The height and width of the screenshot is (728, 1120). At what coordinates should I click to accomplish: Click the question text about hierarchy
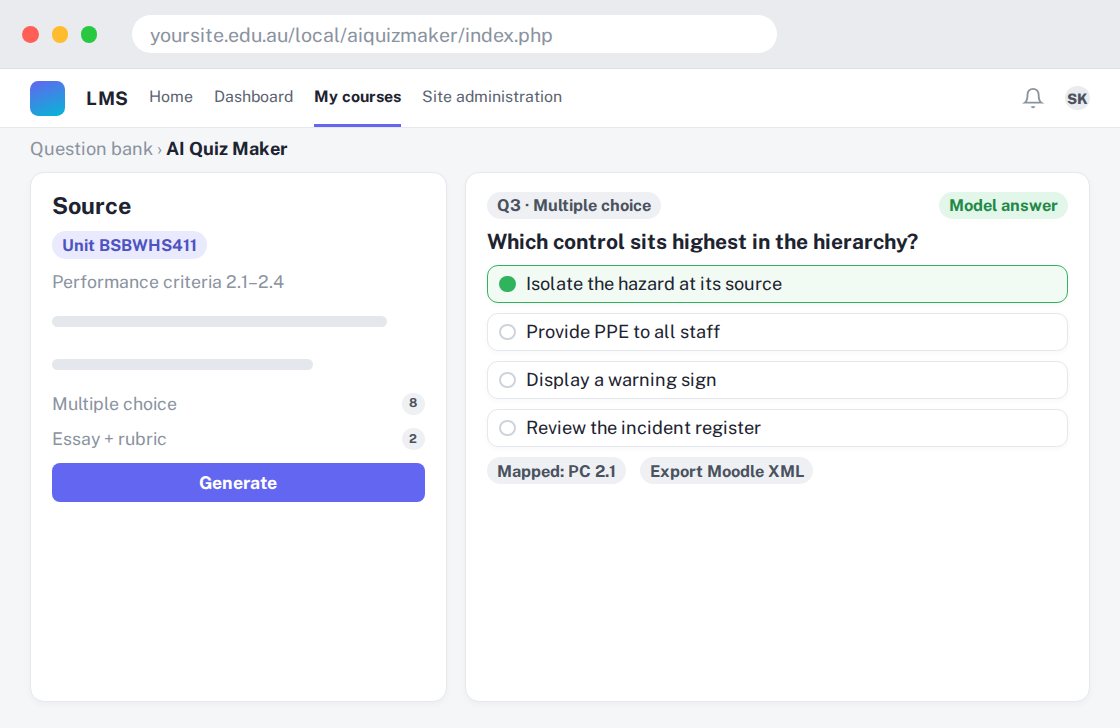click(x=702, y=242)
